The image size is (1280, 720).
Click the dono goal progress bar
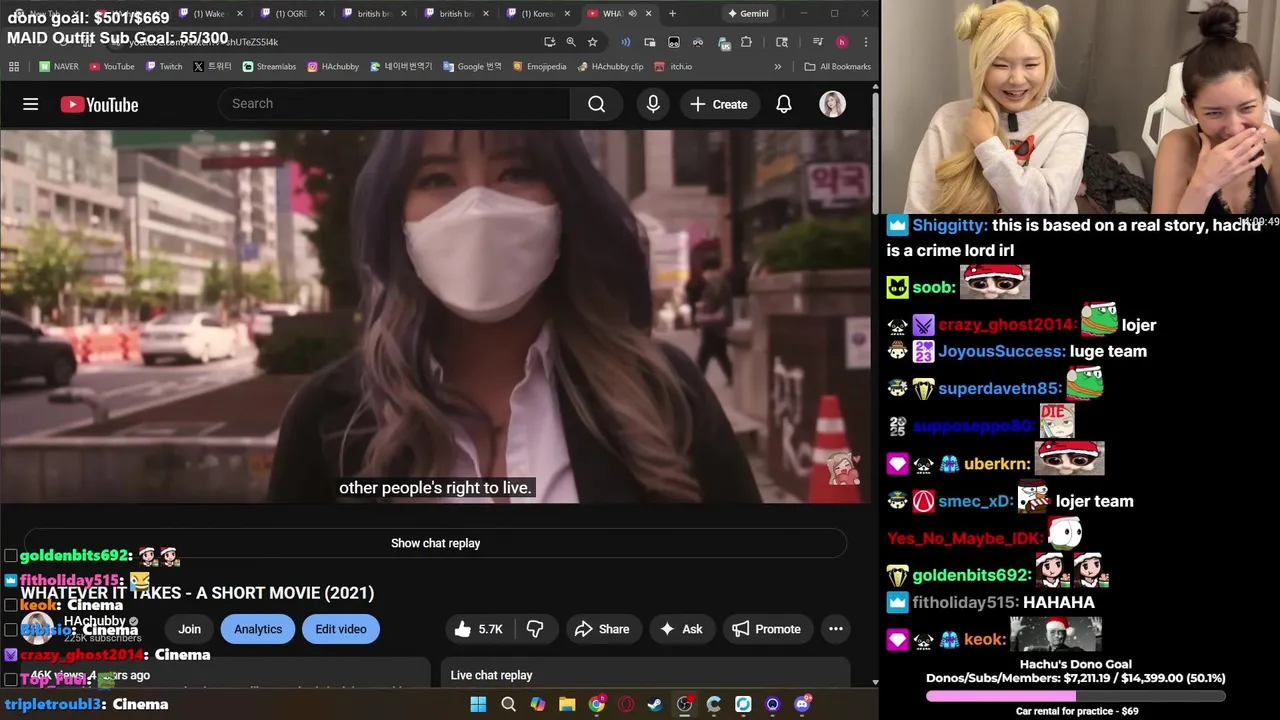(1075, 696)
